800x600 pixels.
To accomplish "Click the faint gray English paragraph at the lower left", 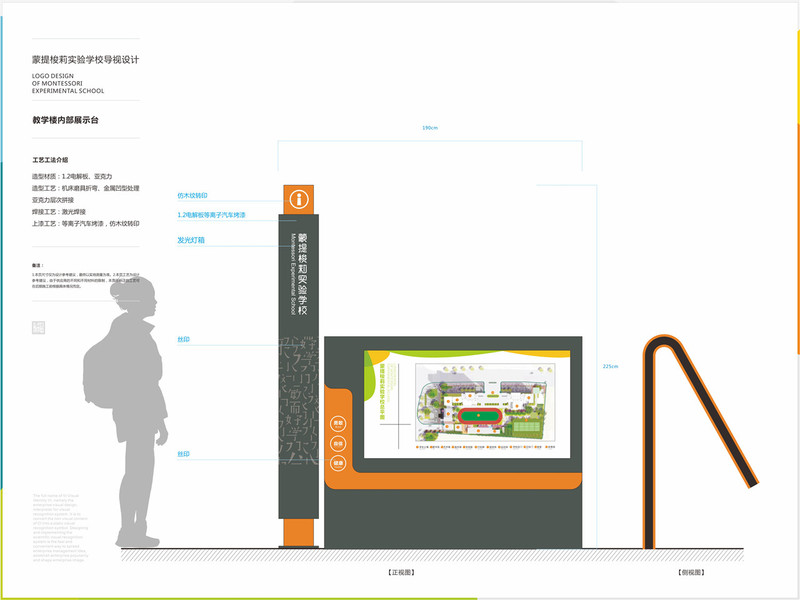I will (x=61, y=528).
